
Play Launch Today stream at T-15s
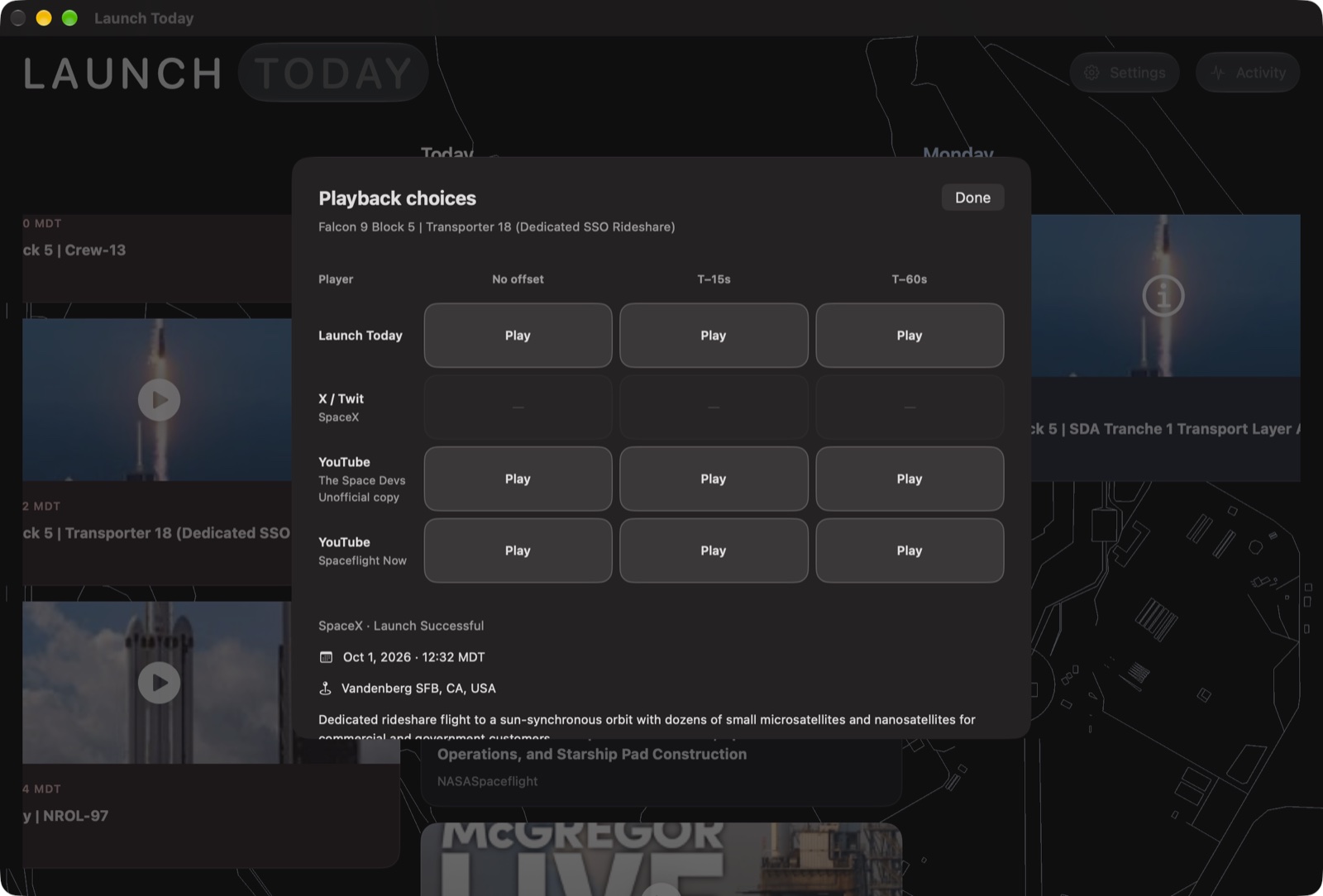(714, 336)
